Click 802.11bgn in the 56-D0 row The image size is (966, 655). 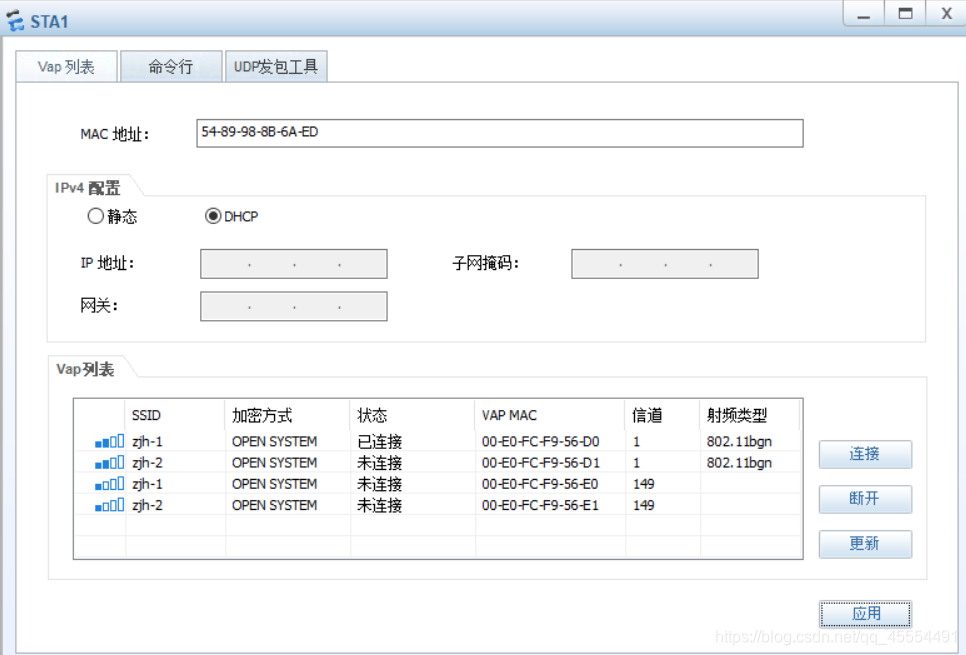coord(739,441)
